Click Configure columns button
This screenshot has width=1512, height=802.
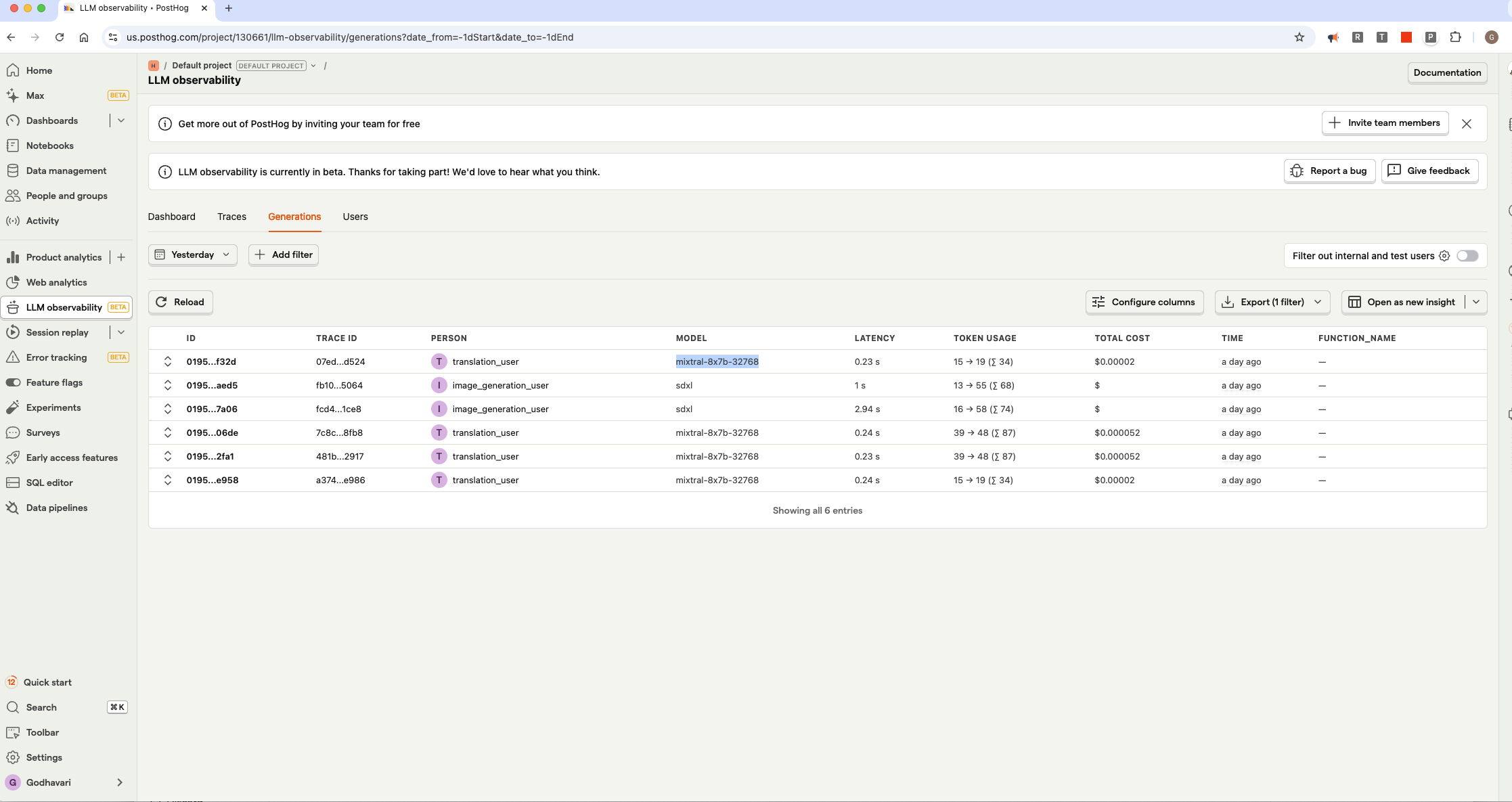click(1144, 302)
